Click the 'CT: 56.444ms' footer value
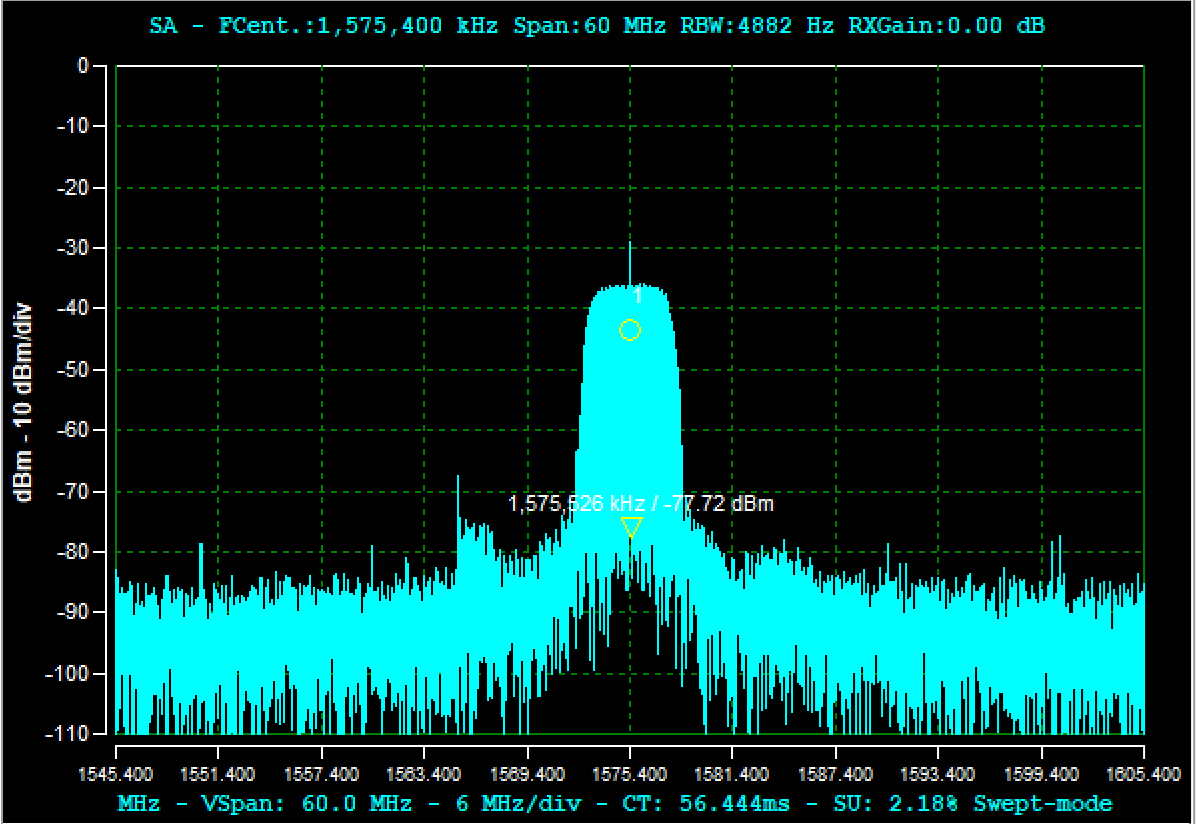 click(x=706, y=803)
